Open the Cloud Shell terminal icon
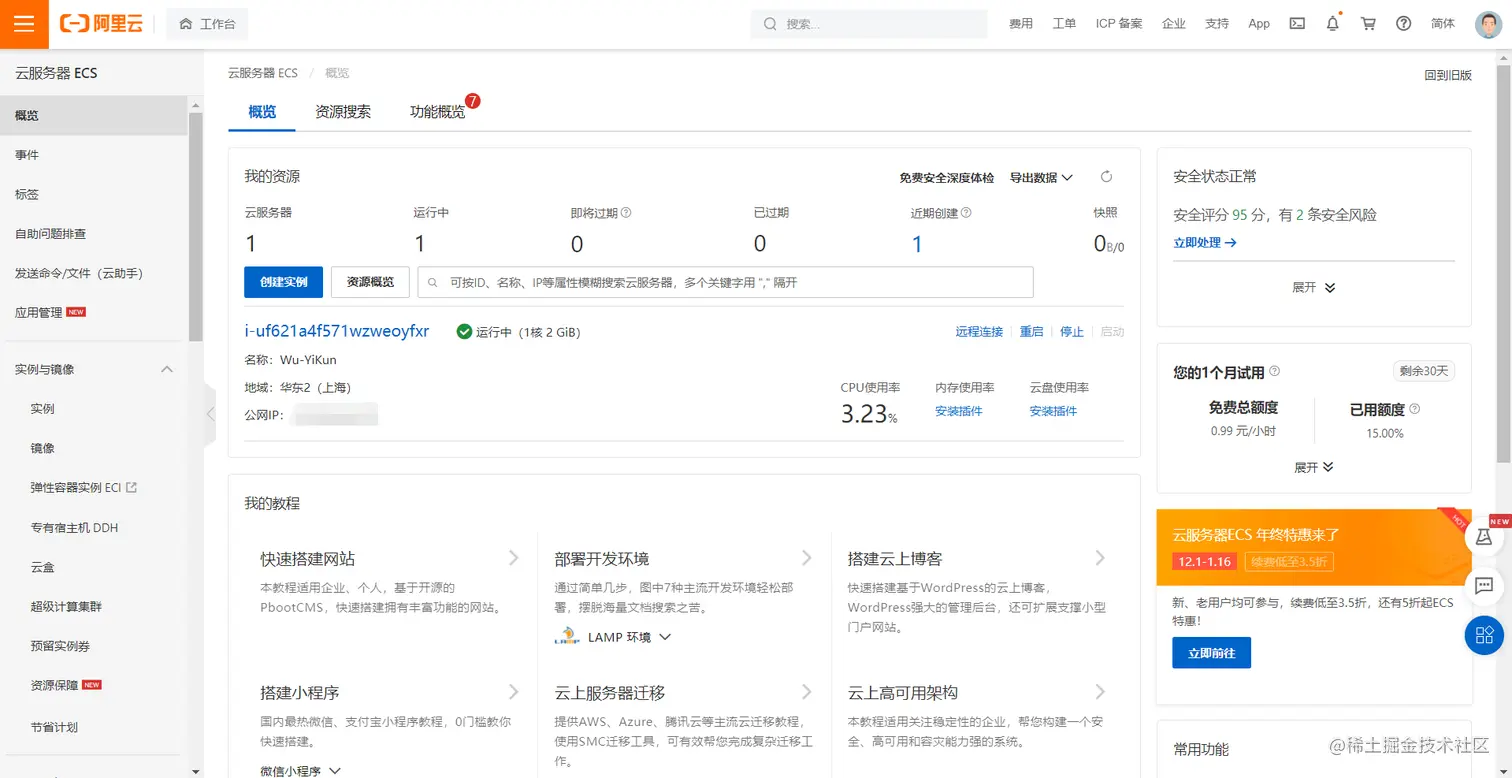The width and height of the screenshot is (1512, 778). point(1297,24)
